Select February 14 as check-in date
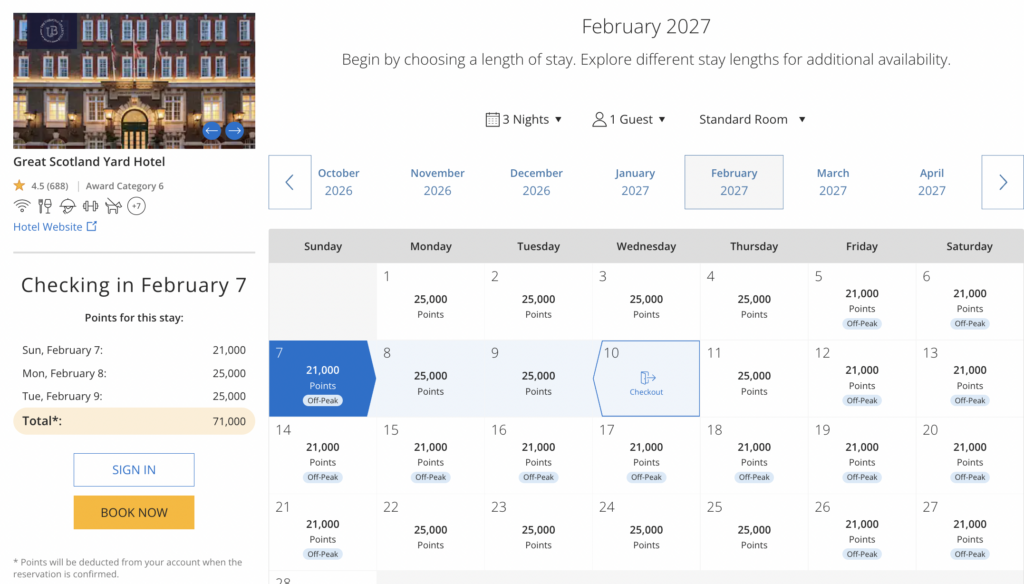The image size is (1024, 584). [x=323, y=455]
